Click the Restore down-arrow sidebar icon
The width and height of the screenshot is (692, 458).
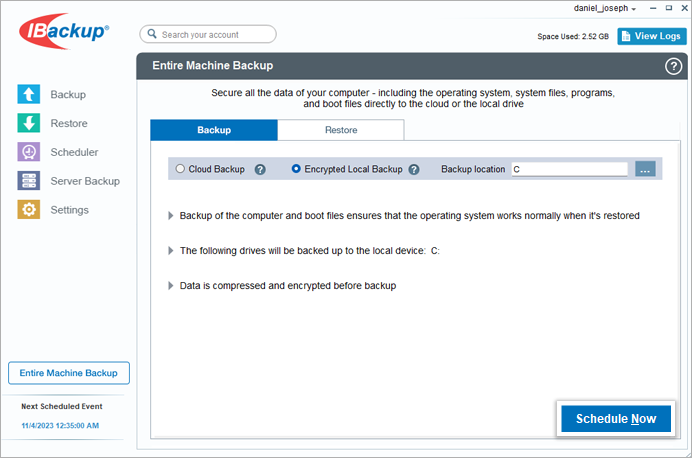click(29, 123)
